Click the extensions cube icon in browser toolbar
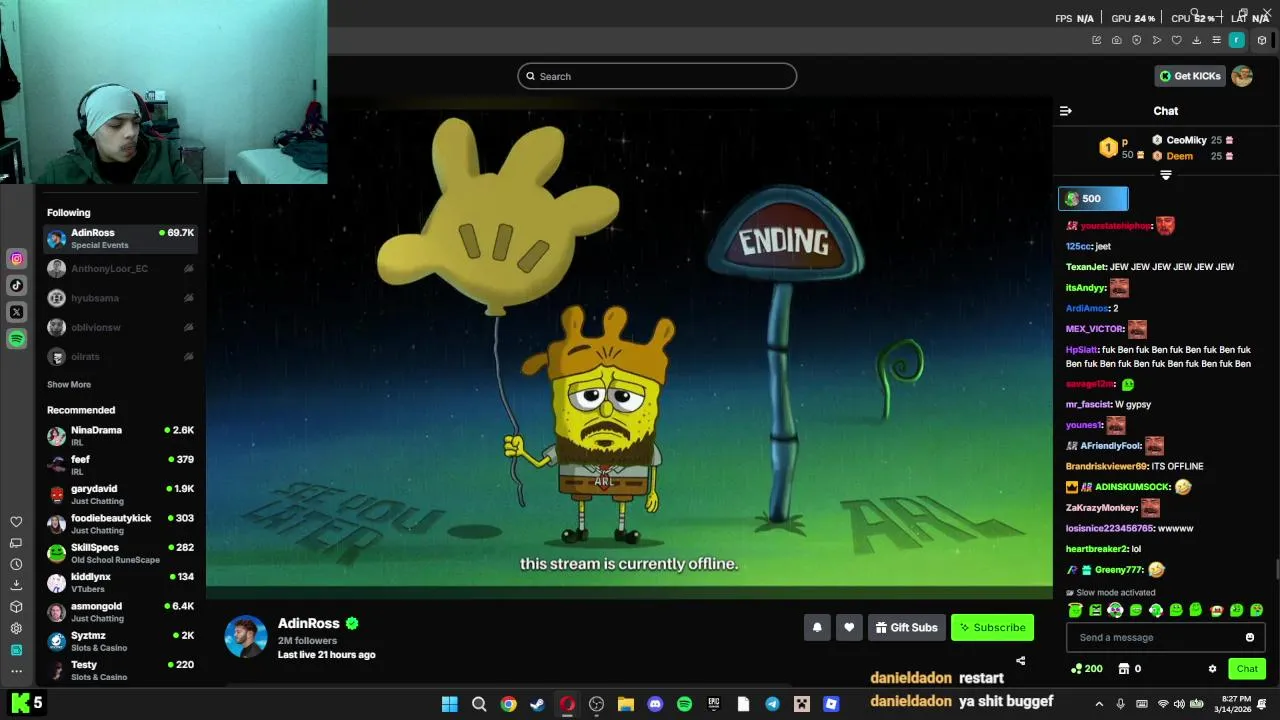Image resolution: width=1280 pixels, height=720 pixels. (1262, 40)
